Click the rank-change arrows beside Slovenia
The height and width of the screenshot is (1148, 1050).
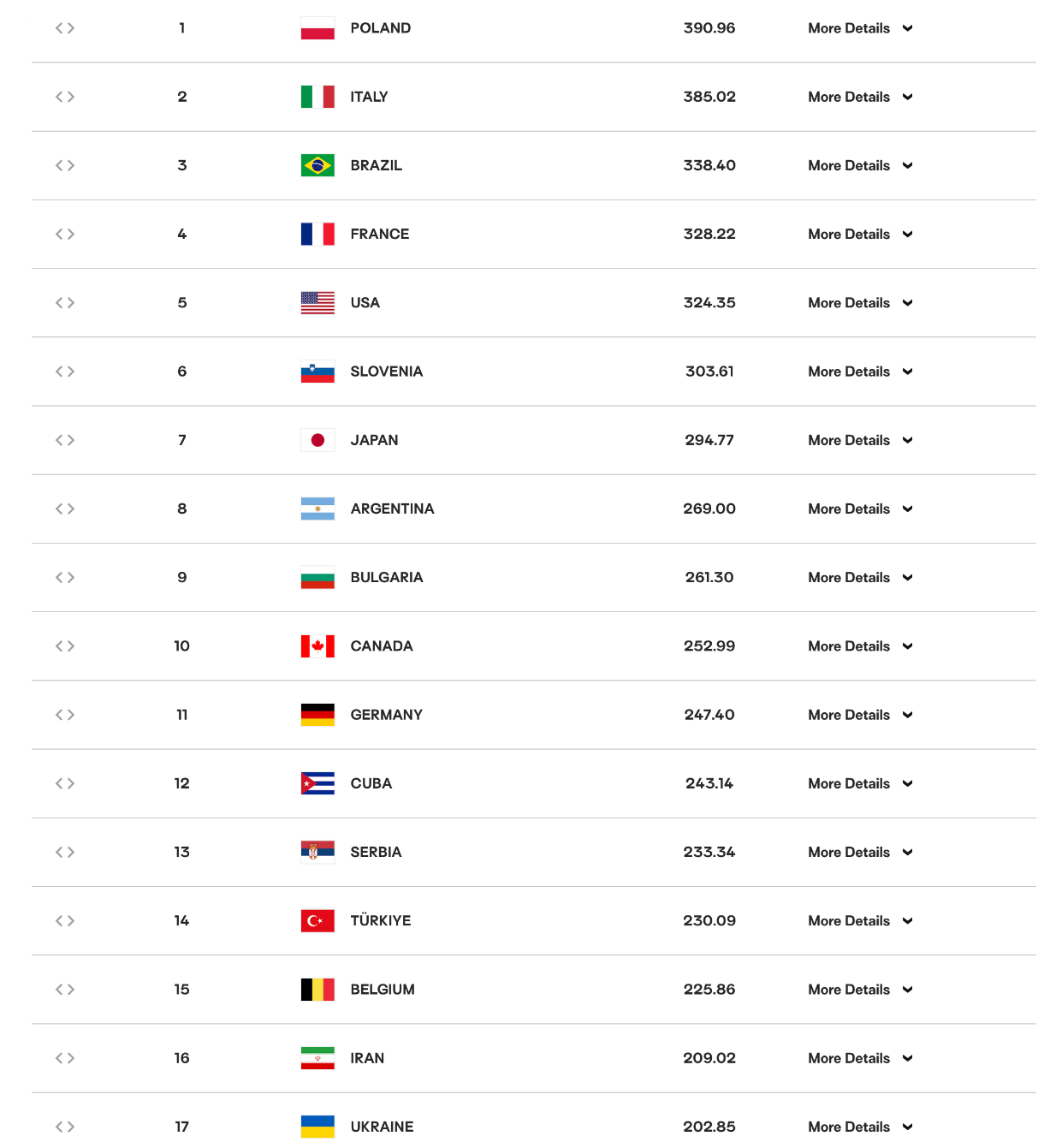pyautogui.click(x=65, y=372)
